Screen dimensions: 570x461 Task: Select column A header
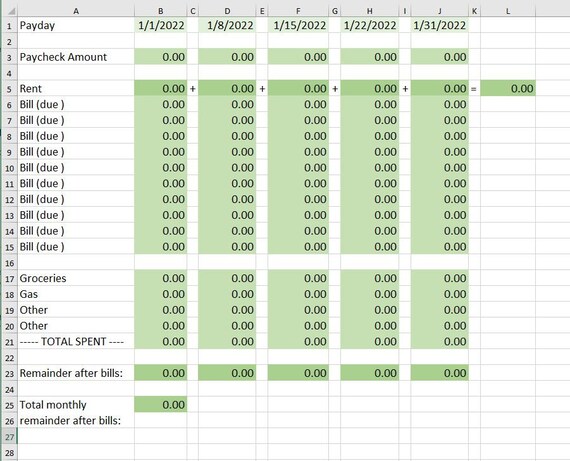76,11
